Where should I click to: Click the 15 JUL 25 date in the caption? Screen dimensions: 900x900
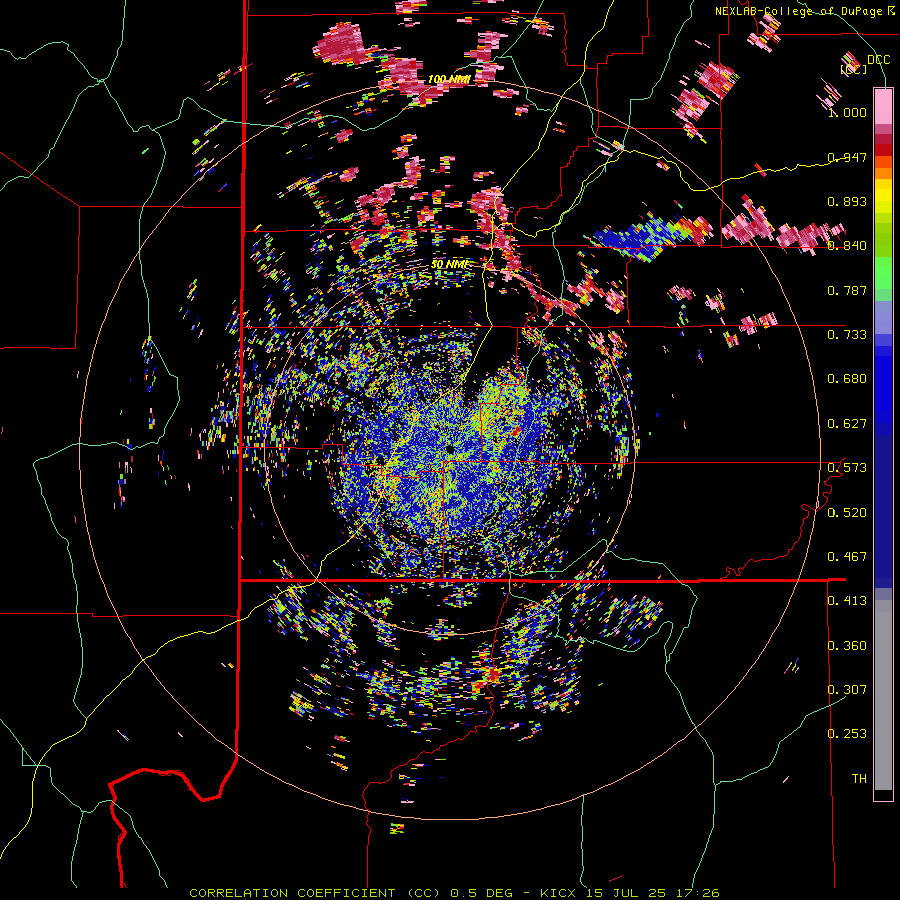click(626, 893)
